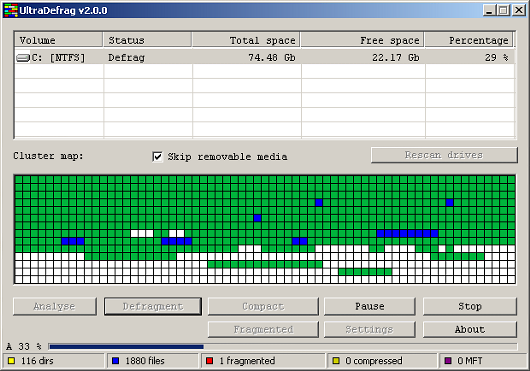The width and height of the screenshot is (530, 371).
Task: Click the A 33 % progress label
Action: point(24,347)
